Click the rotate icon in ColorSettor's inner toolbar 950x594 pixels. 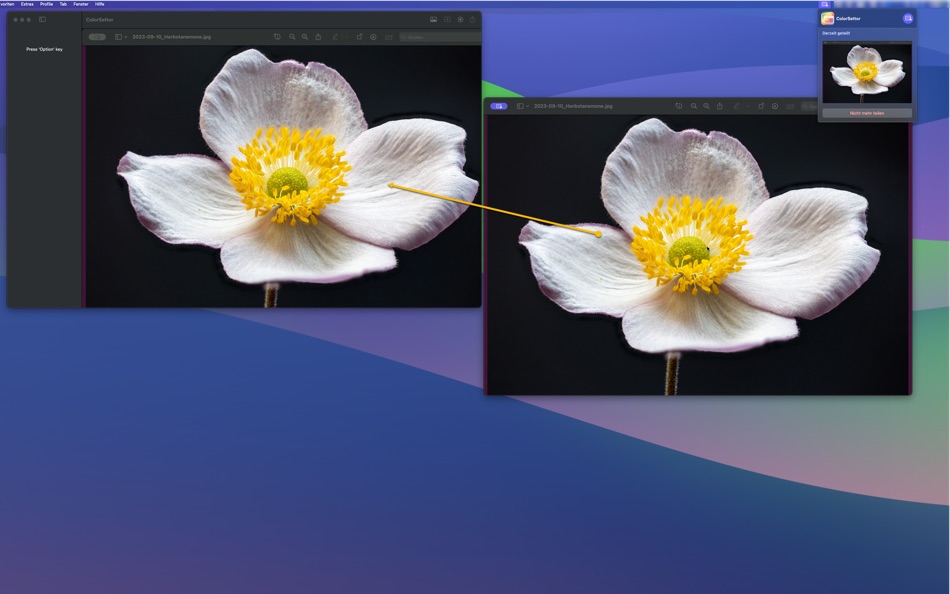[359, 37]
